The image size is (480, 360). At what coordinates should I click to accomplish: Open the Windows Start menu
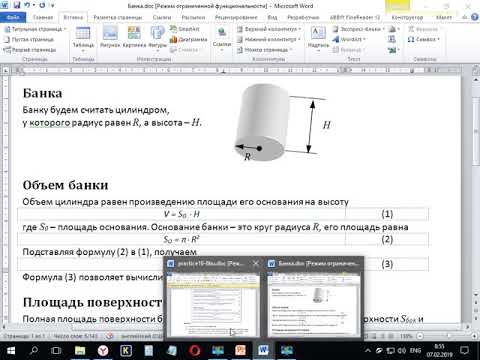coord(11,350)
